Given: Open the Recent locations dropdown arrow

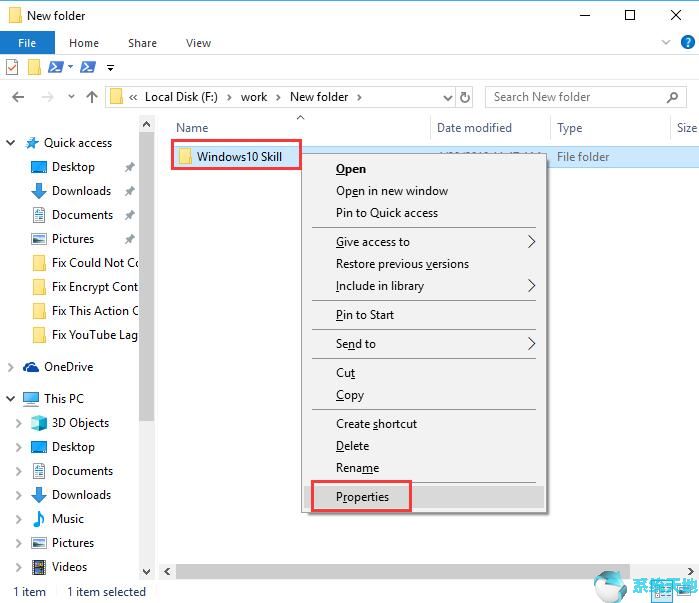Looking at the screenshot, I should (71, 97).
